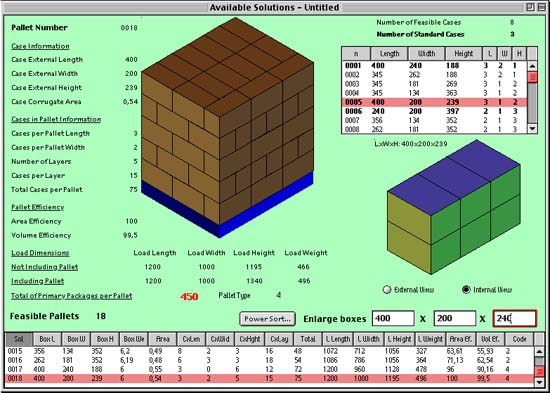The width and height of the screenshot is (550, 393).
Task: Click the cases list scroll down arrow
Action: click(532, 129)
